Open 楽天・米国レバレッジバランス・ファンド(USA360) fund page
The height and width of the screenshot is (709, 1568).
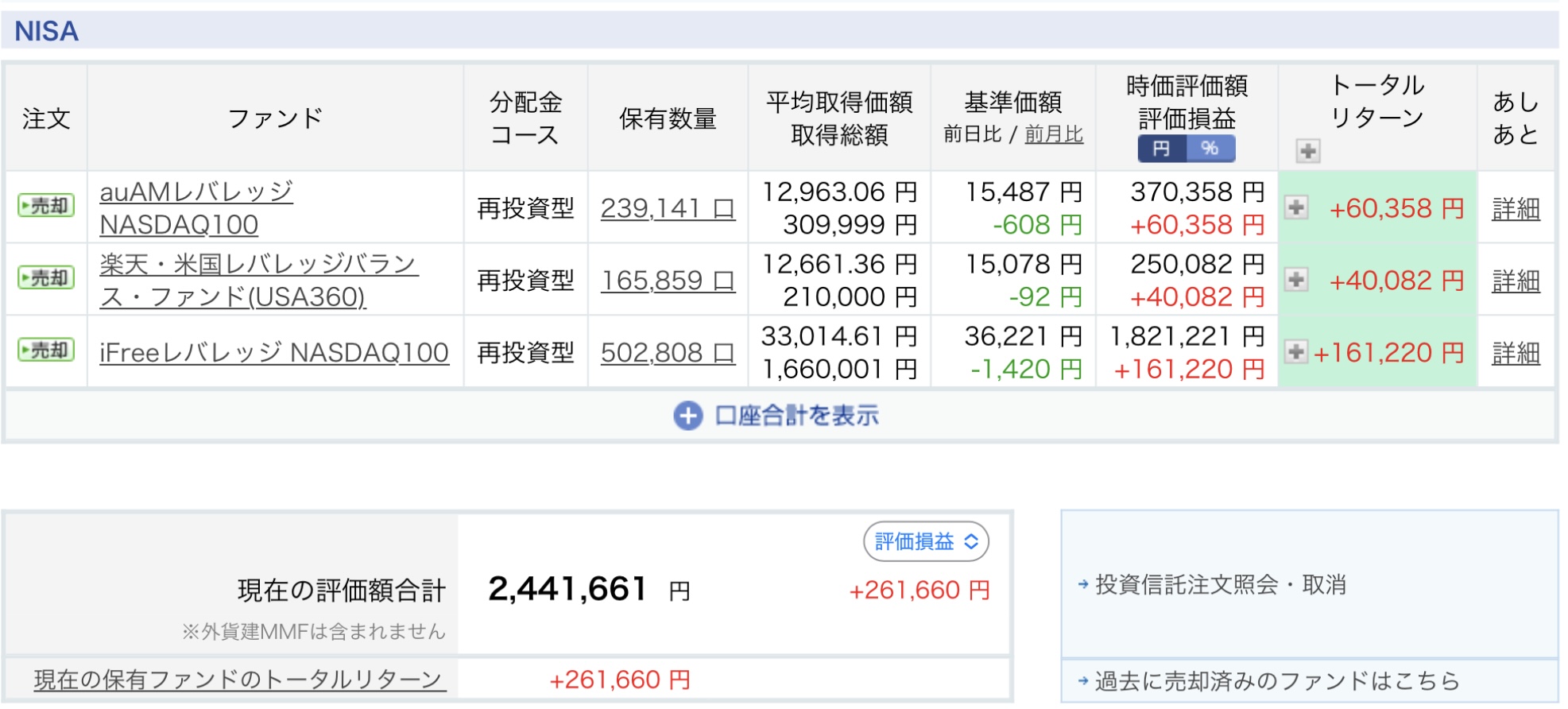pyautogui.click(x=257, y=280)
